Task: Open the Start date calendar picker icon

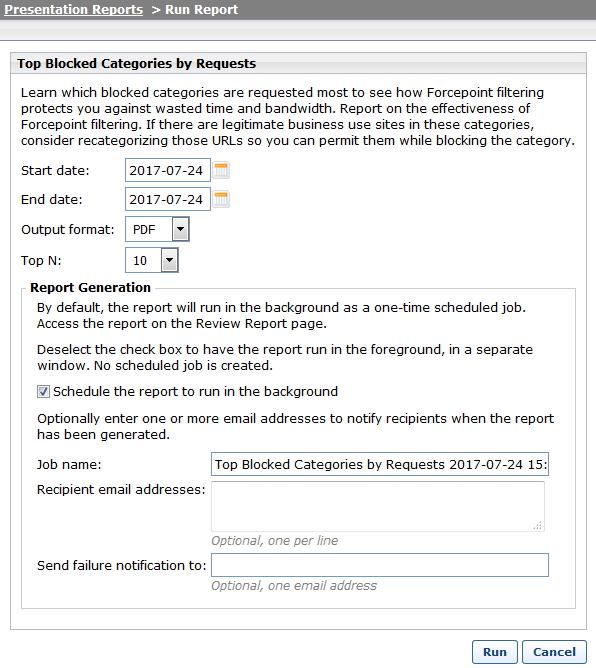Action: coord(221,170)
